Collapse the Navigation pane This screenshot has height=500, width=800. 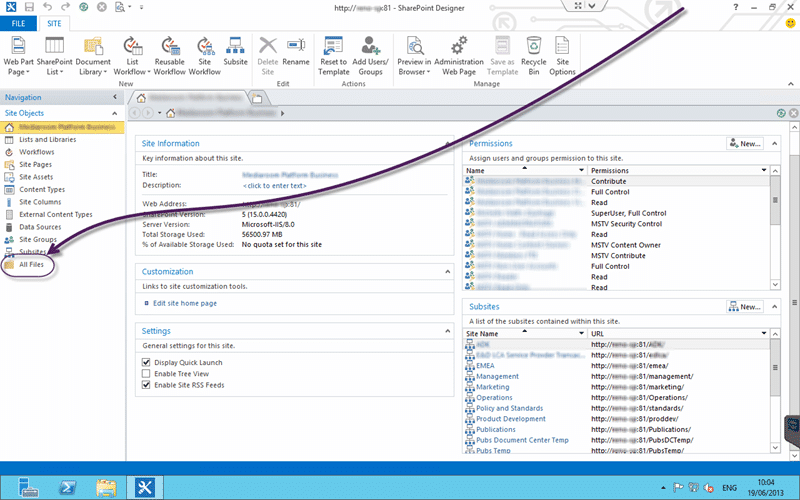tap(115, 97)
